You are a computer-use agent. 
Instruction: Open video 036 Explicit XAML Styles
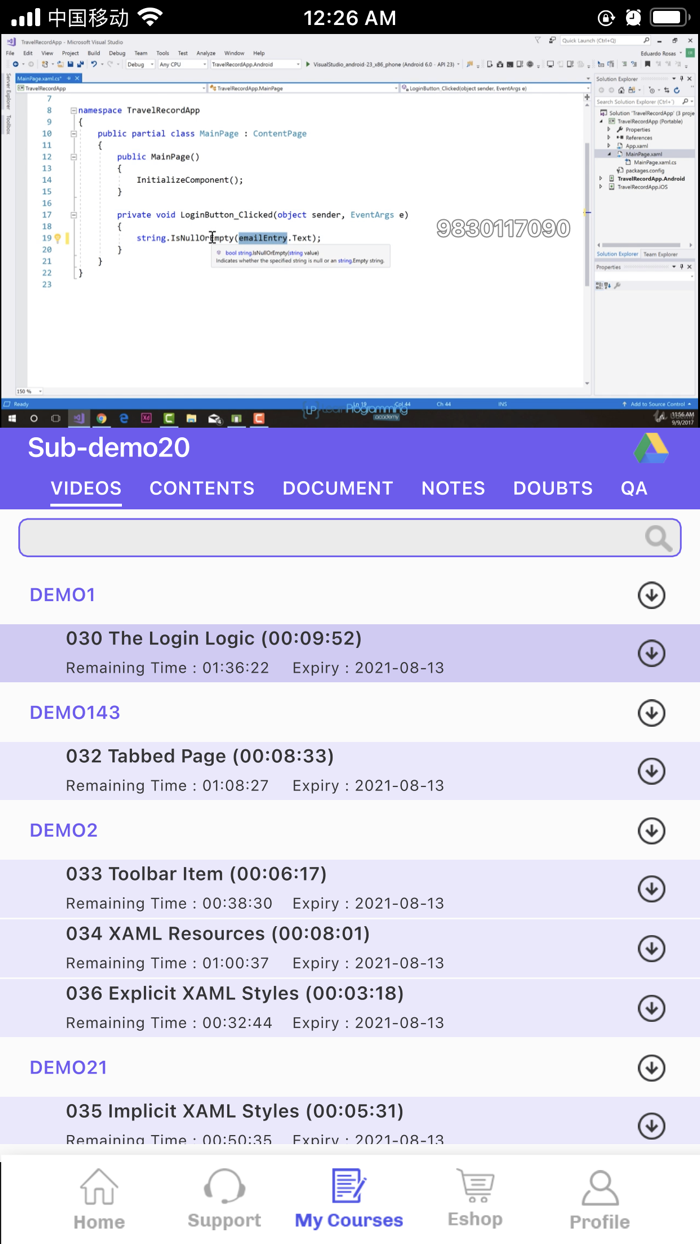[x=350, y=1008]
